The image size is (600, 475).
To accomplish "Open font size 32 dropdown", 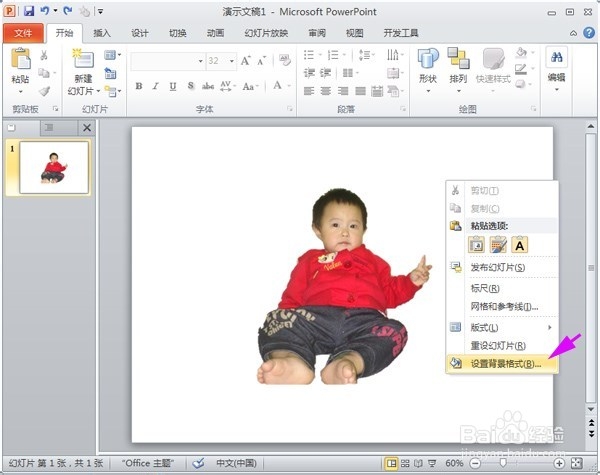I will [x=232, y=61].
